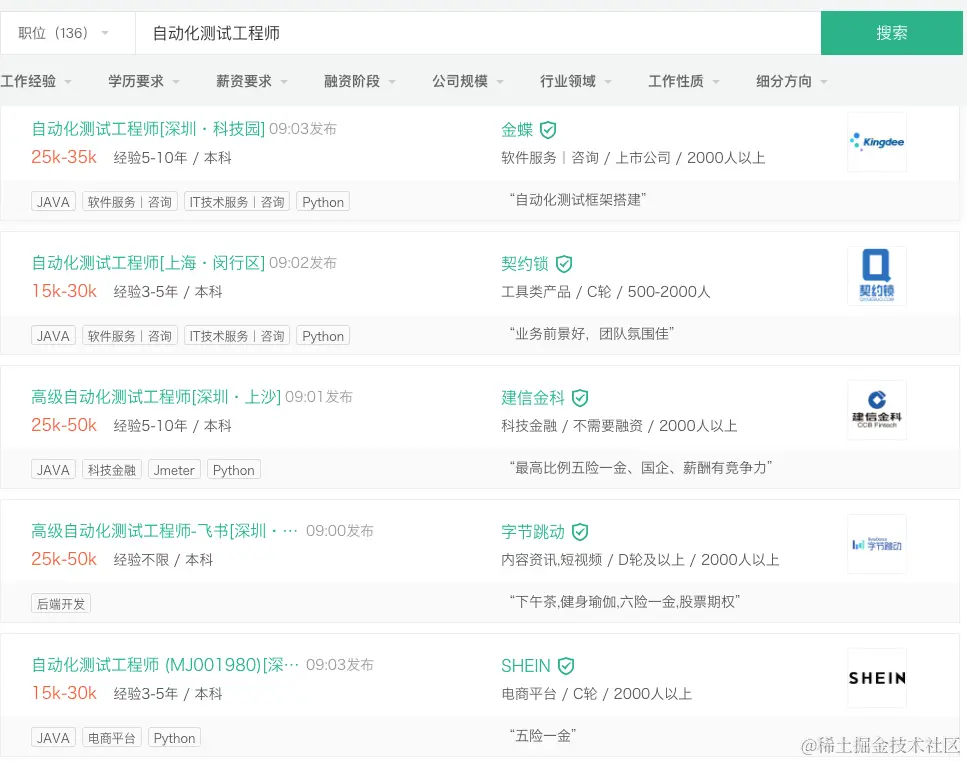Click text “业务前景好，团队氛围佳”

coord(591,334)
